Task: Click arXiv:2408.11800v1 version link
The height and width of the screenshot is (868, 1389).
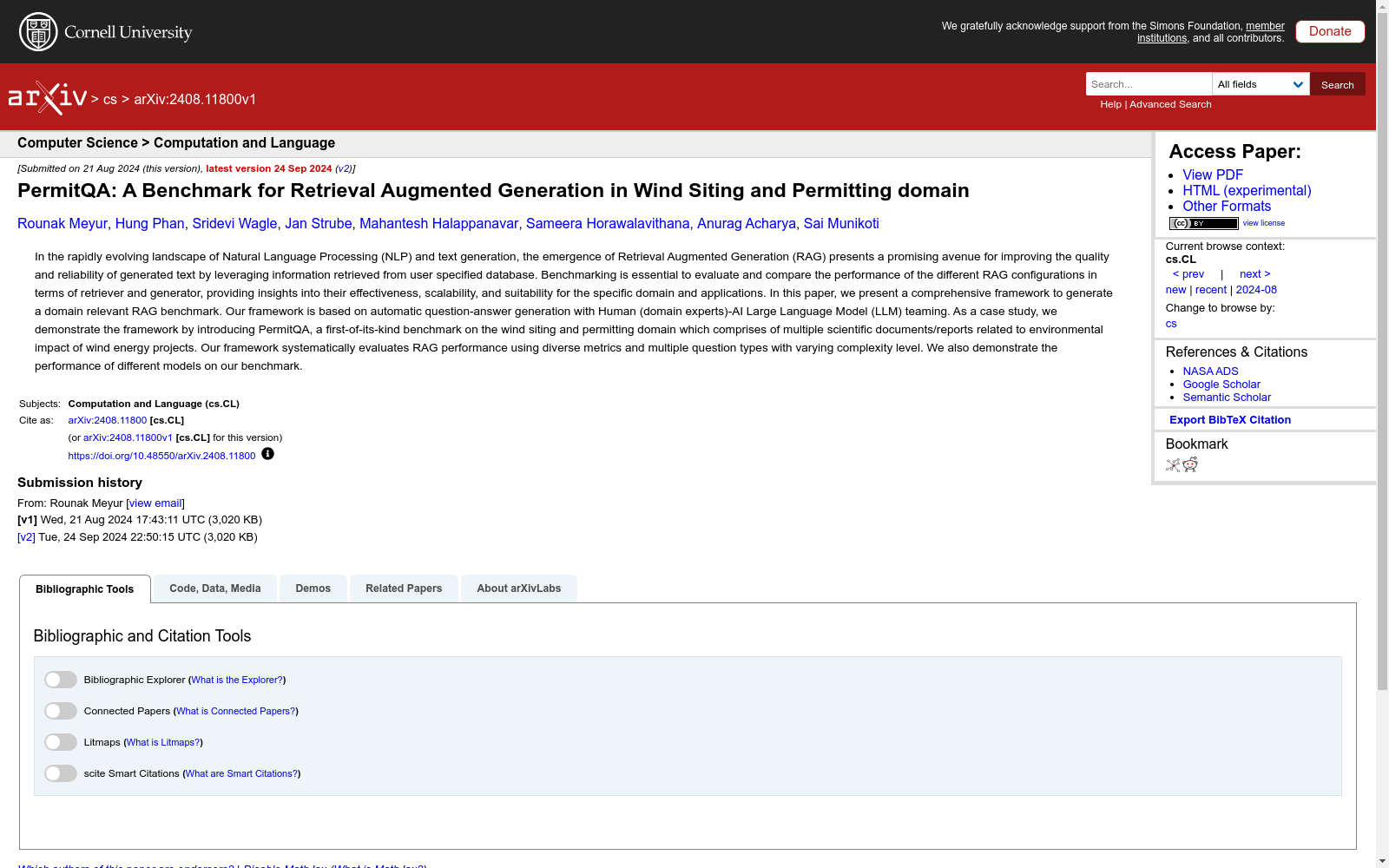Action: point(128,438)
